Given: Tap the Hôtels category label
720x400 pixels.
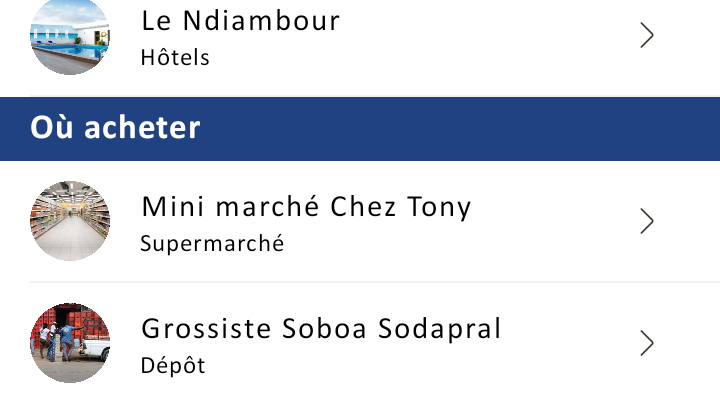Looking at the screenshot, I should (x=176, y=57).
